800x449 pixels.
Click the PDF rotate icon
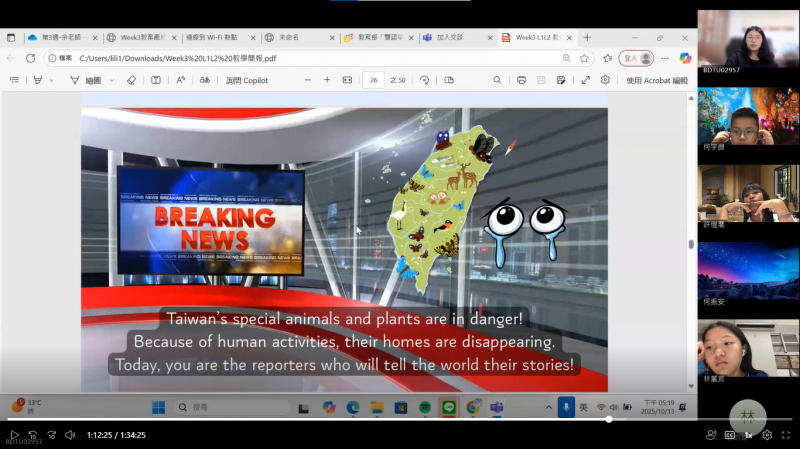(424, 80)
